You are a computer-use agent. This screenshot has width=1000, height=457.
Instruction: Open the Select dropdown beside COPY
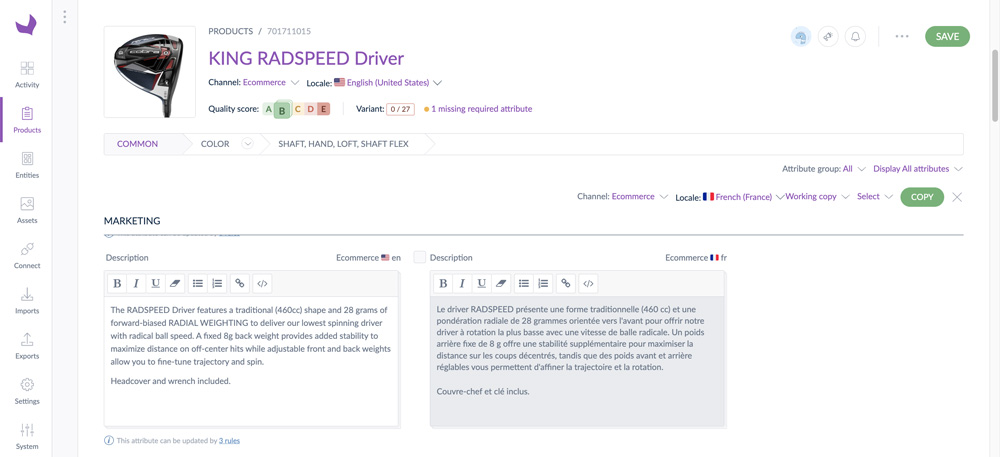(x=874, y=196)
